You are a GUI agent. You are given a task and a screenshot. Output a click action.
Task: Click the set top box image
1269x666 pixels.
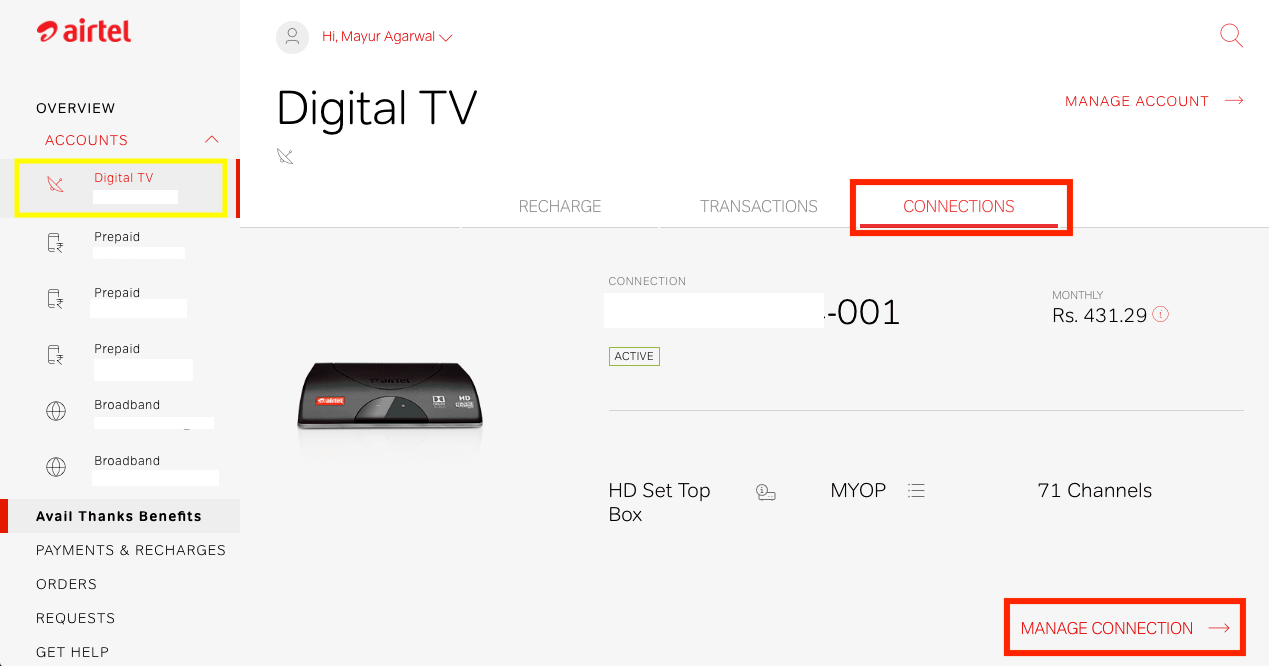click(390, 397)
